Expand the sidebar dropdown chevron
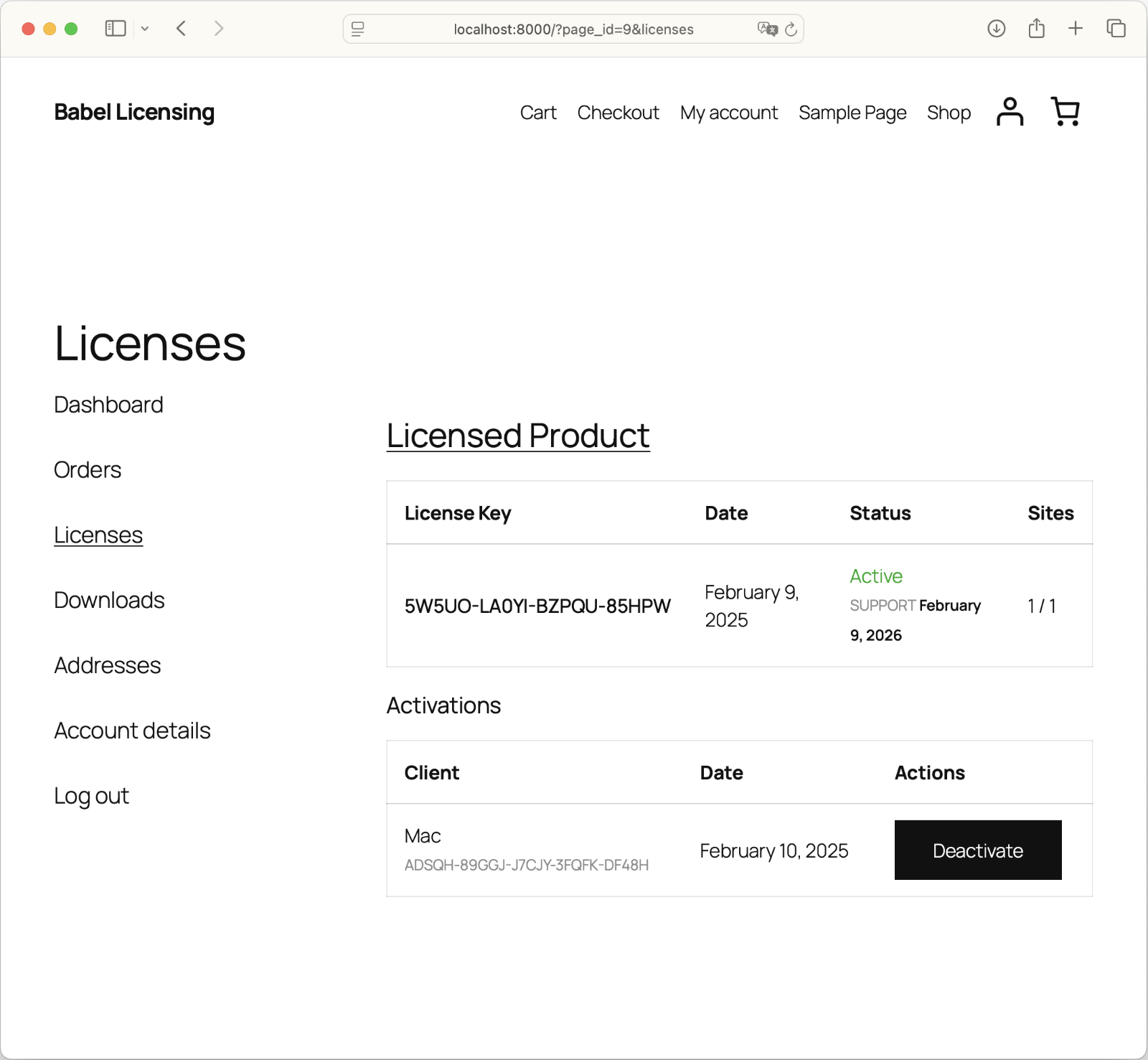Viewport: 1148px width, 1060px height. (145, 29)
